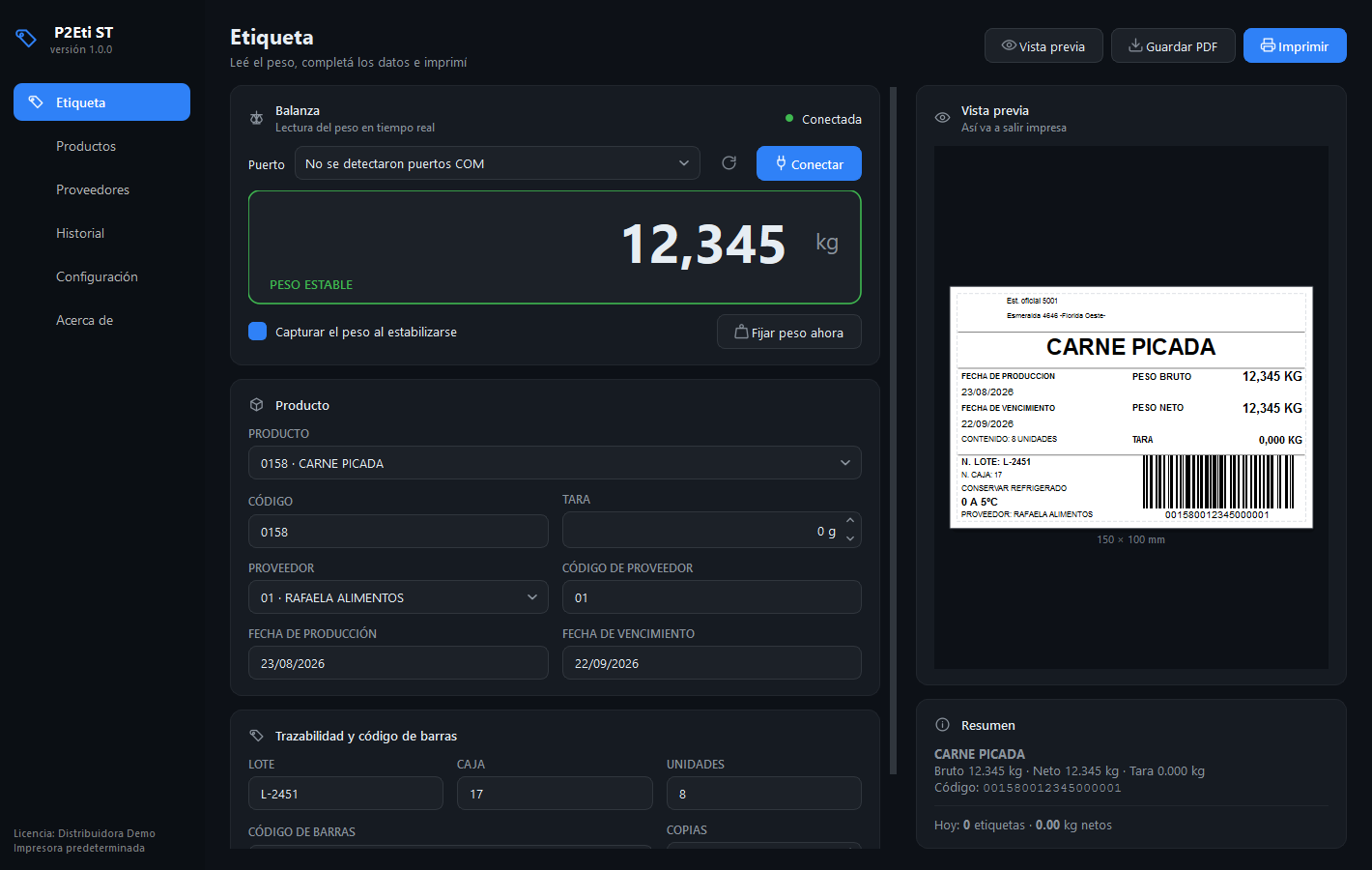The width and height of the screenshot is (1372, 870).
Task: Edit the Fecha de vencimiento field
Action: coord(712,663)
